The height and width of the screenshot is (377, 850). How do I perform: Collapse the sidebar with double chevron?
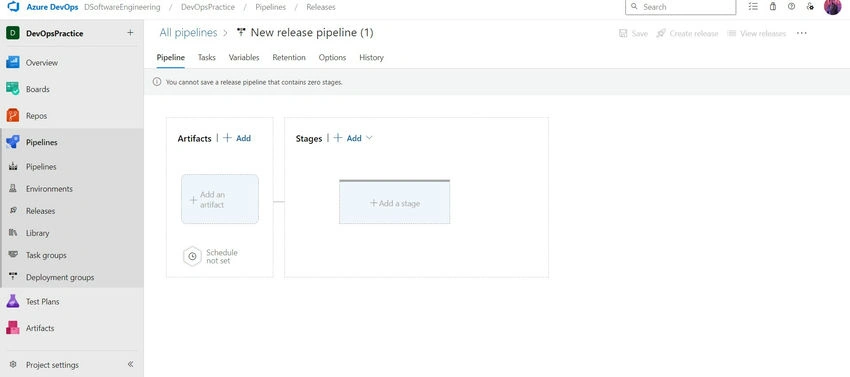pos(130,365)
